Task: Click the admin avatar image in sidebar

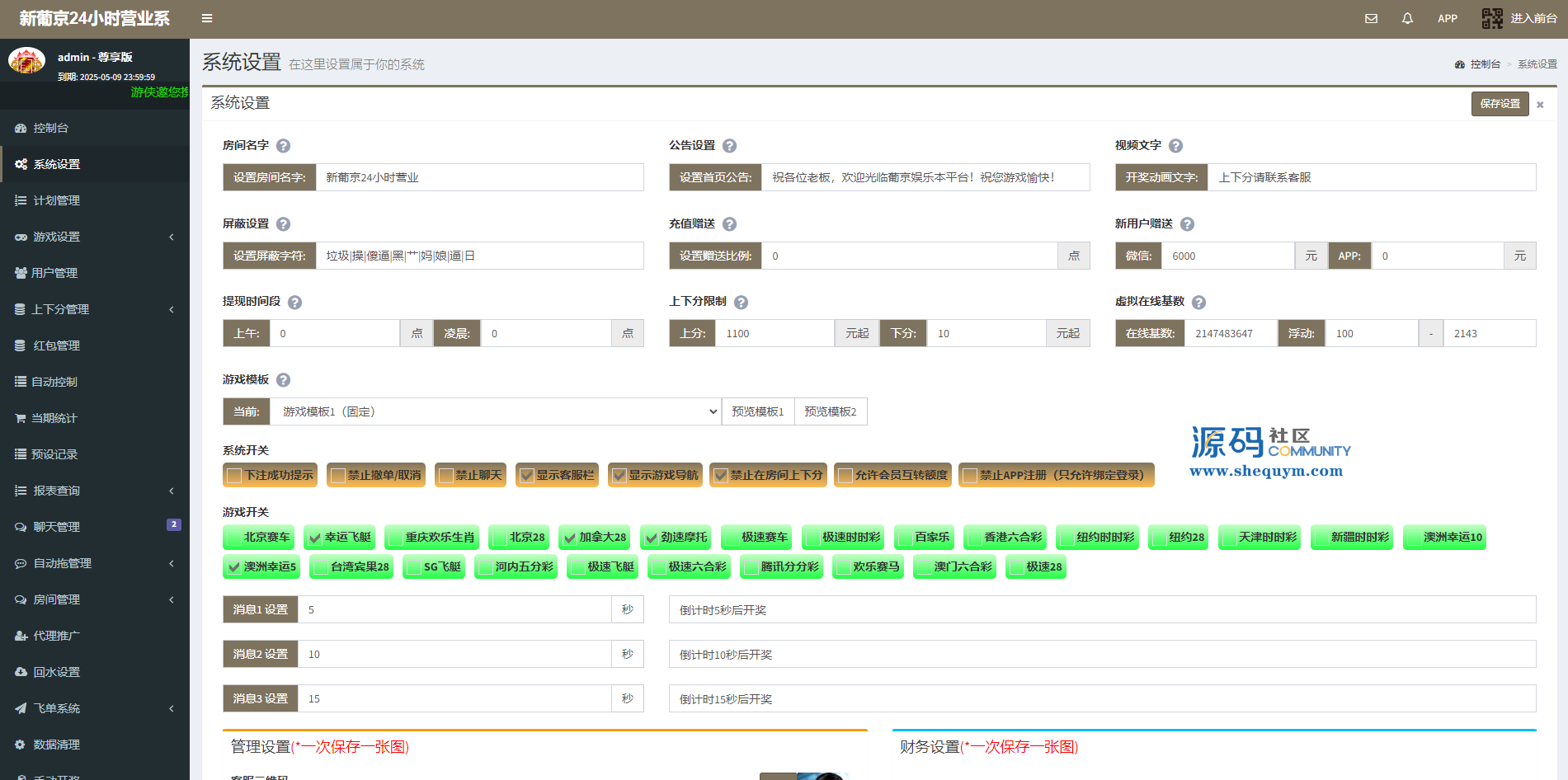Action: pyautogui.click(x=26, y=61)
